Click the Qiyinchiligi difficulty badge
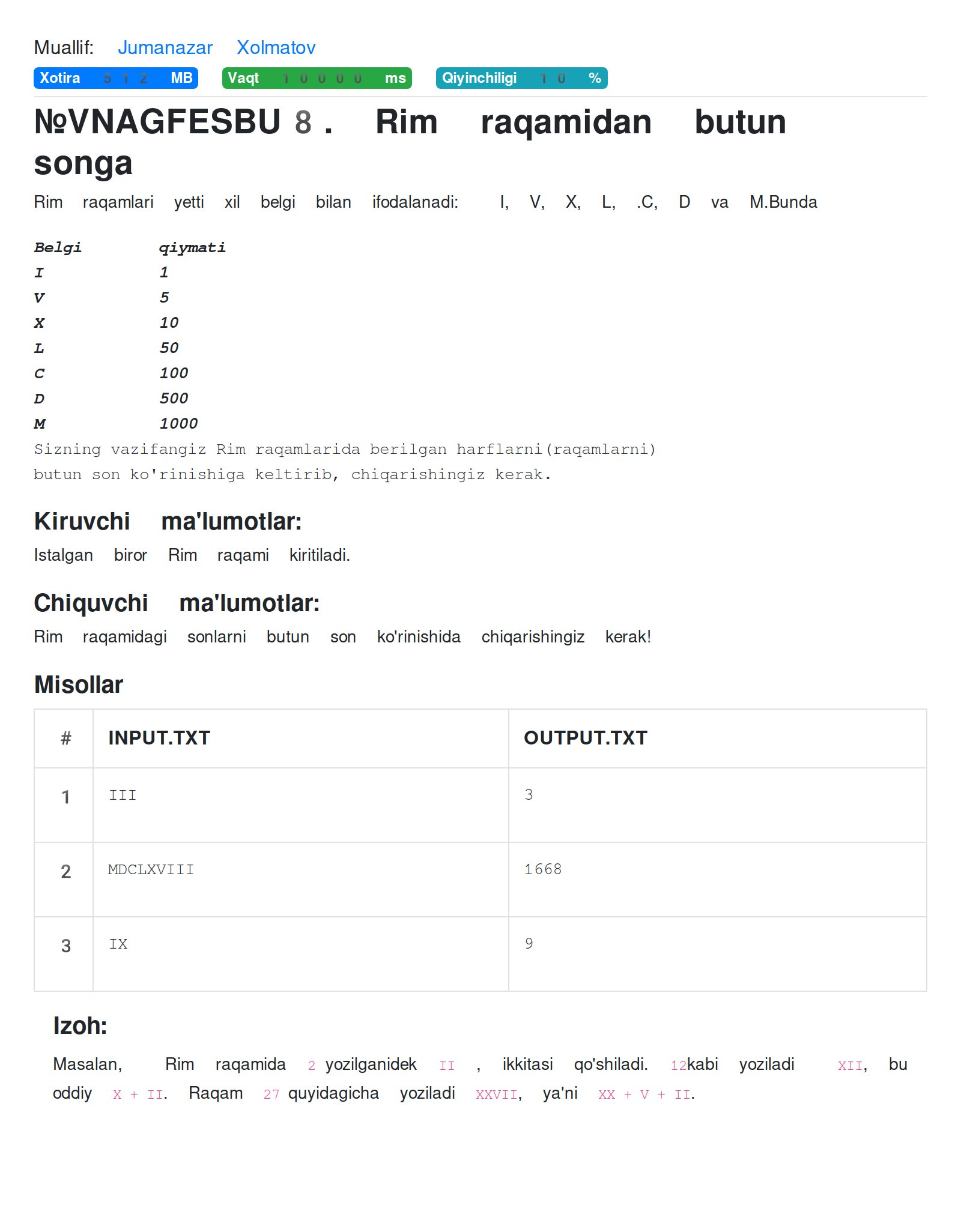 coord(521,78)
